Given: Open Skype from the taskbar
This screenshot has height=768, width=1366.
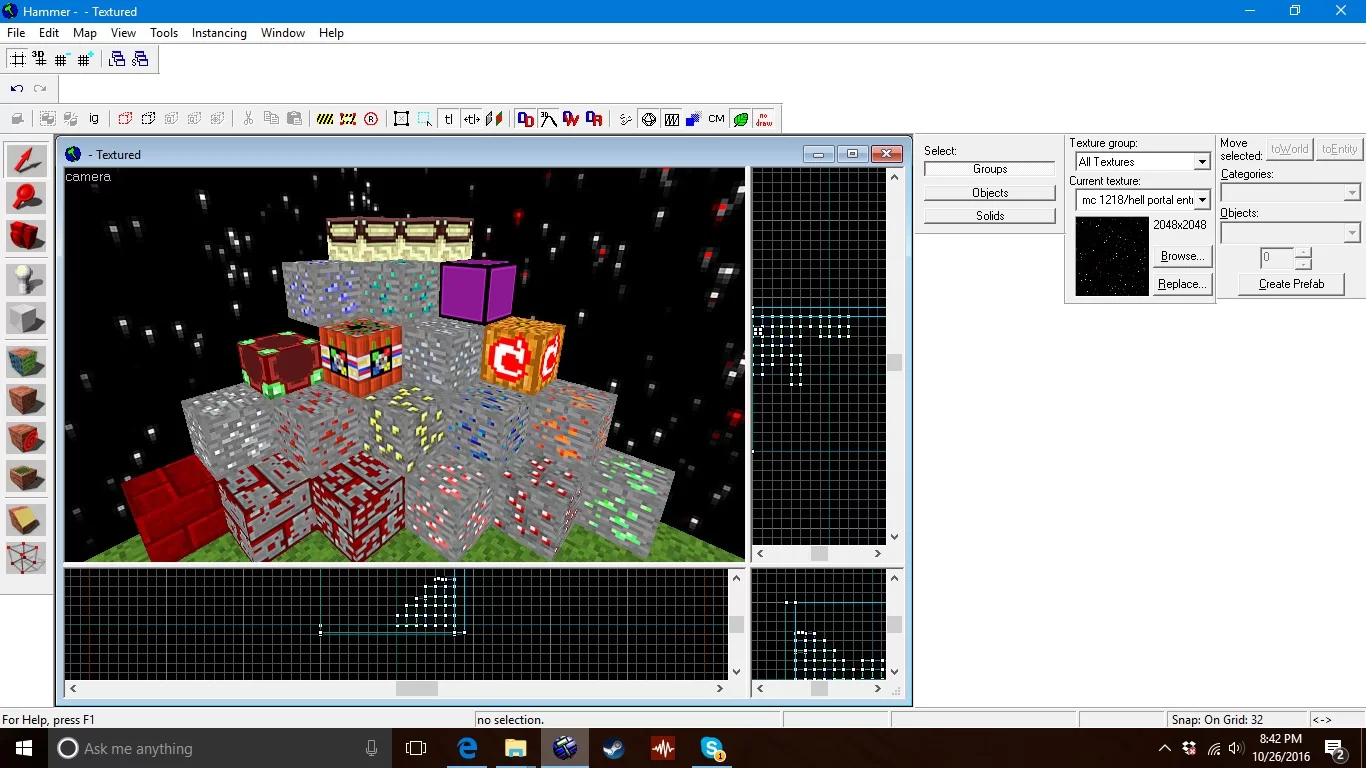Looking at the screenshot, I should (712, 748).
